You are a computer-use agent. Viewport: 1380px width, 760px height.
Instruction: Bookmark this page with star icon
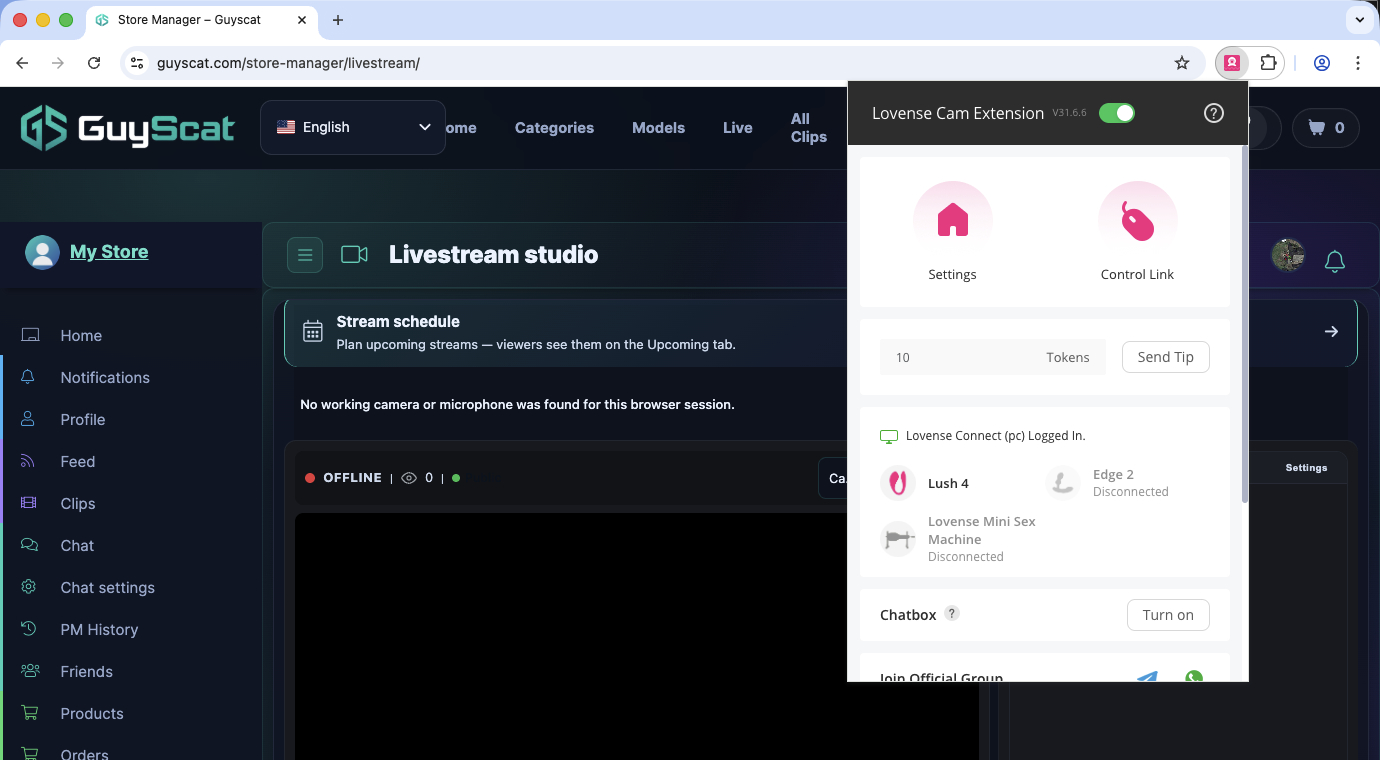click(x=1182, y=63)
